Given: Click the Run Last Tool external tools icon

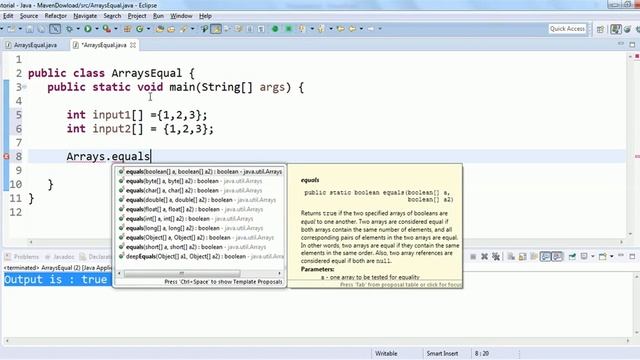Looking at the screenshot, I should point(107,29).
